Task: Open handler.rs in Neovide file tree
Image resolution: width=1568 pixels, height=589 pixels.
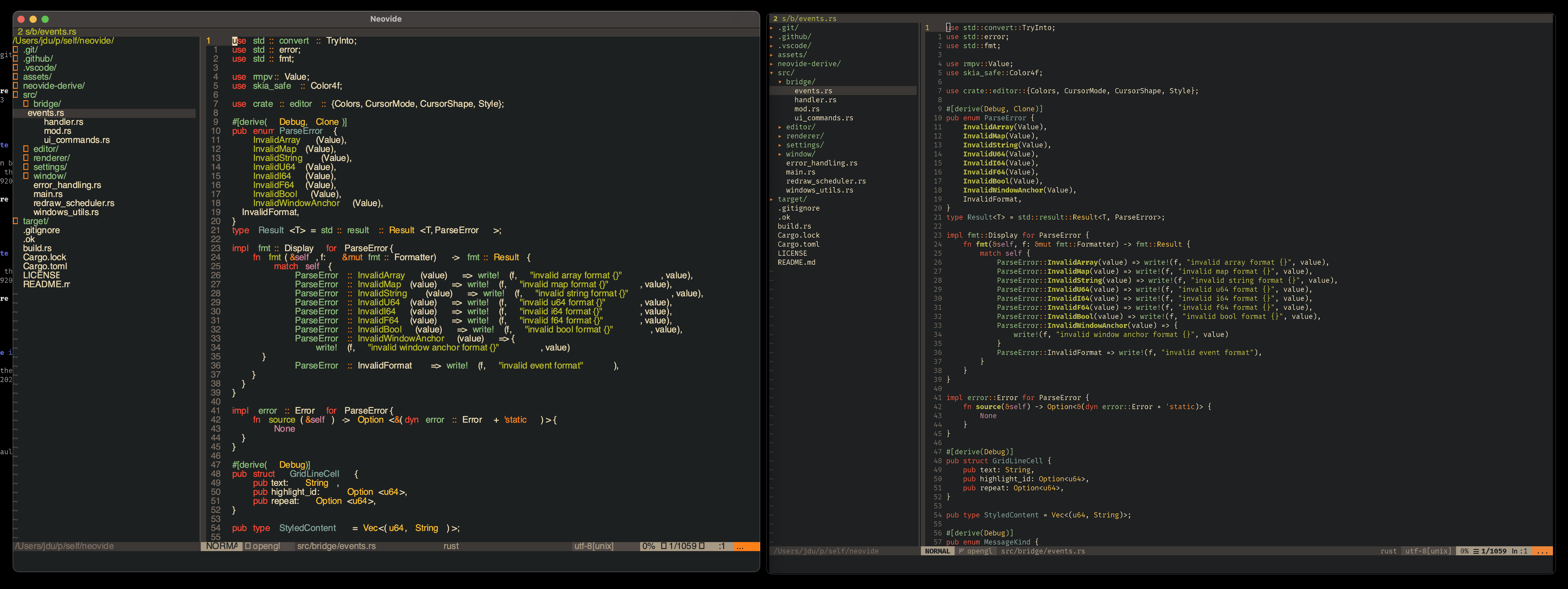Action: pyautogui.click(x=63, y=122)
